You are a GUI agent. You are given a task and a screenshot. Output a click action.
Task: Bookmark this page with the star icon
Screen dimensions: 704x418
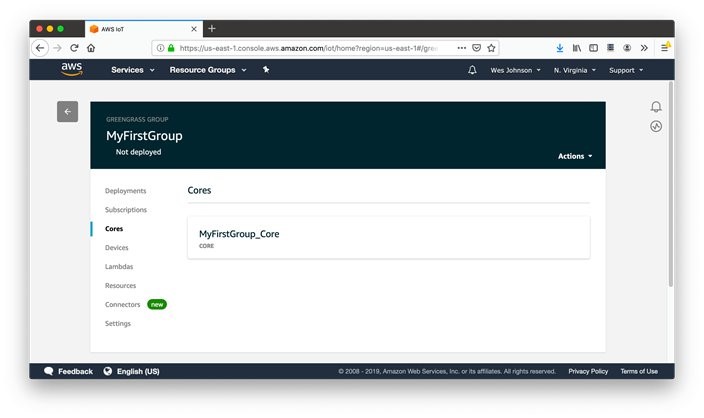[491, 48]
